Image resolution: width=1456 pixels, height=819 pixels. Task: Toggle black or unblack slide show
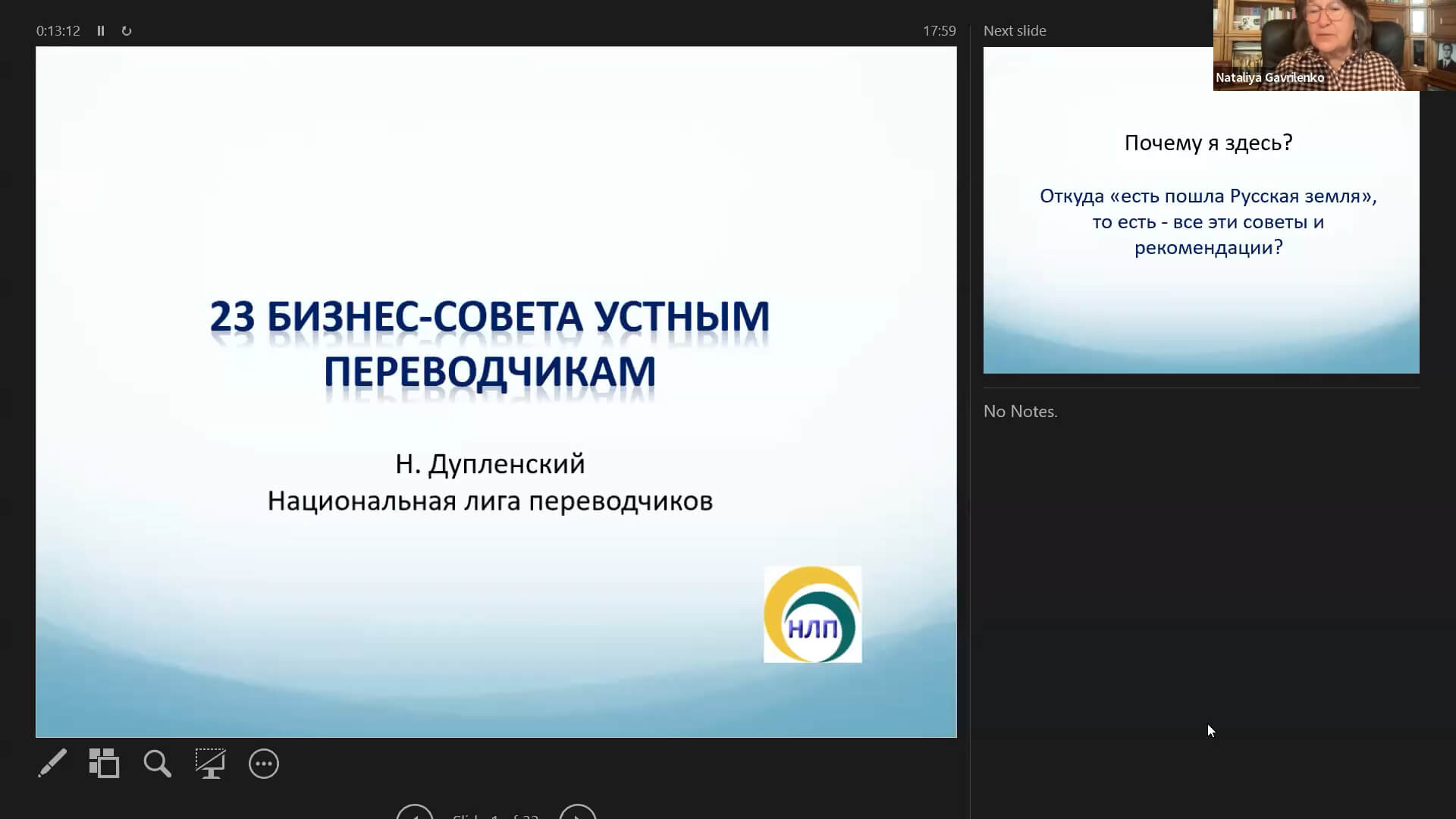(x=210, y=764)
